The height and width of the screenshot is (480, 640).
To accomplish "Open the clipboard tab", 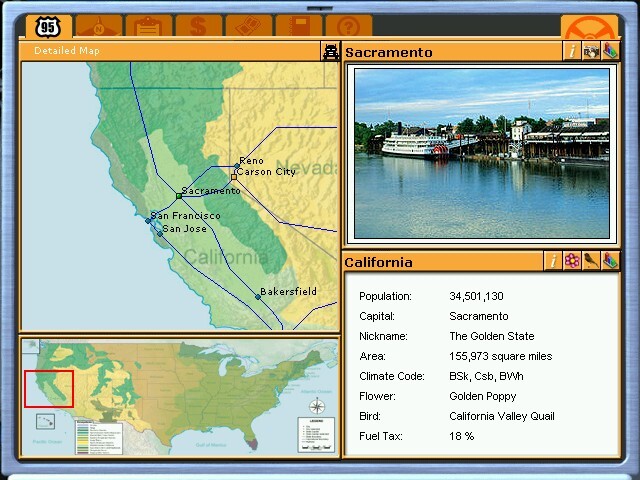I will point(149,27).
